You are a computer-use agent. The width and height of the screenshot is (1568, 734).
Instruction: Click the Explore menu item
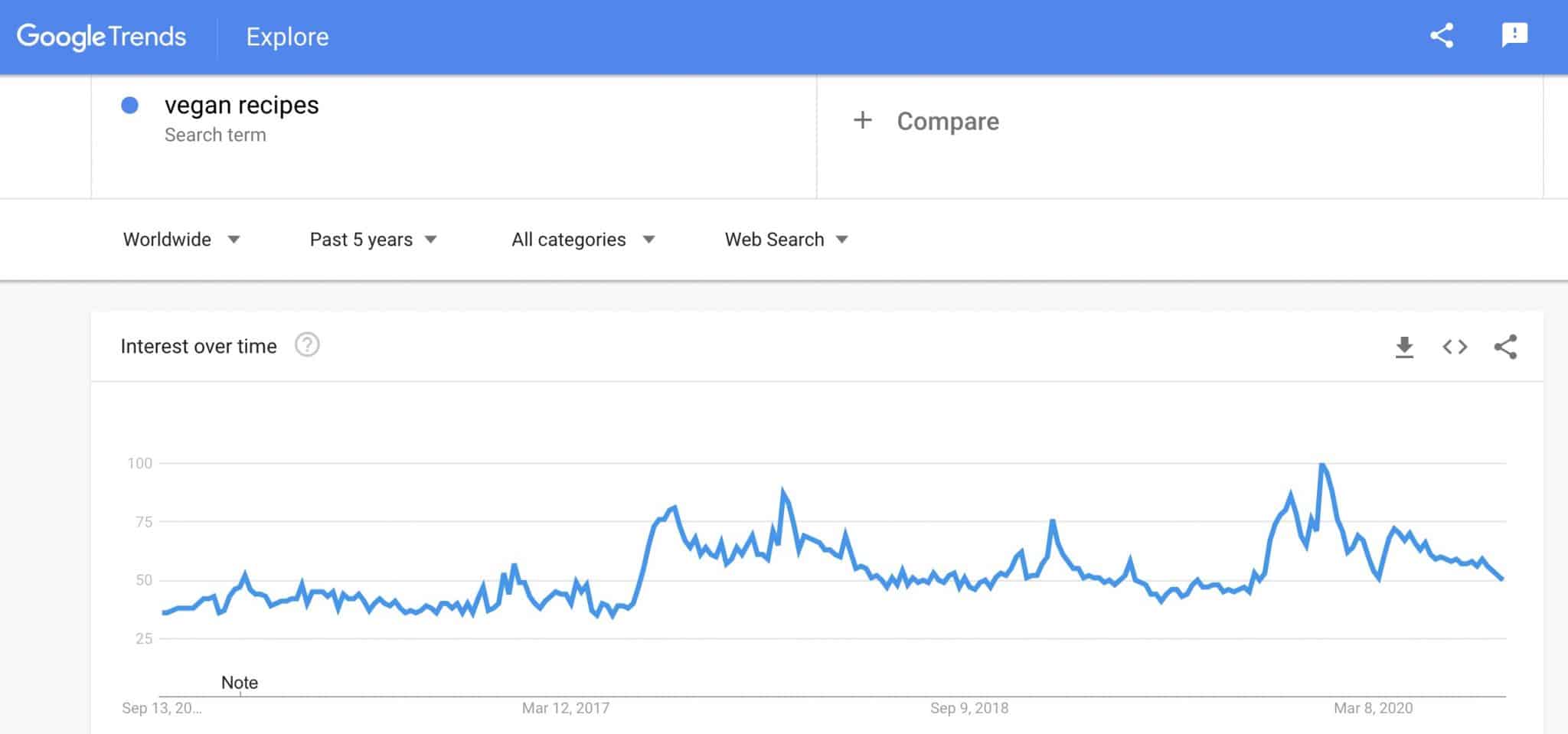pos(287,36)
